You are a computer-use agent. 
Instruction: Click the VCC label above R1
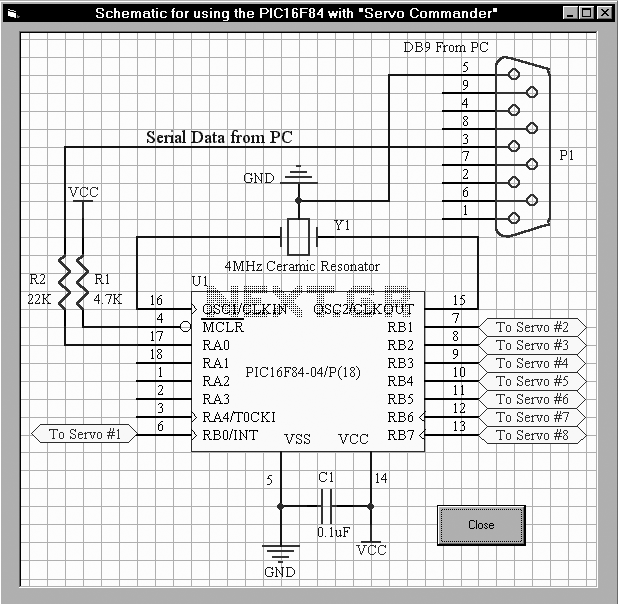click(x=83, y=192)
